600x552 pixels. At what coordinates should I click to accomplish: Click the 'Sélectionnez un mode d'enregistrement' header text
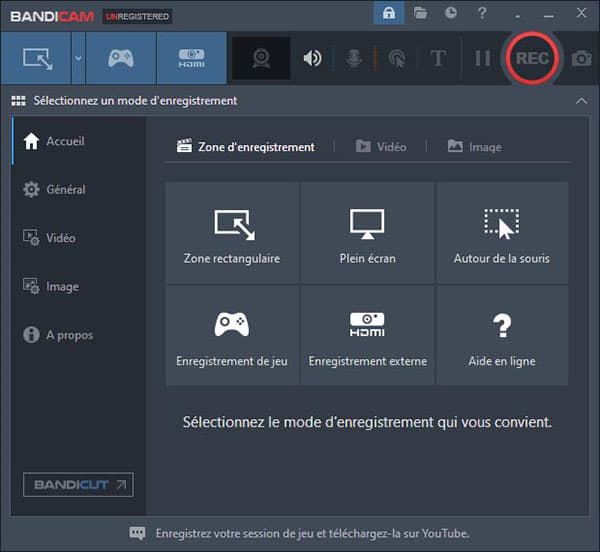tap(135, 101)
